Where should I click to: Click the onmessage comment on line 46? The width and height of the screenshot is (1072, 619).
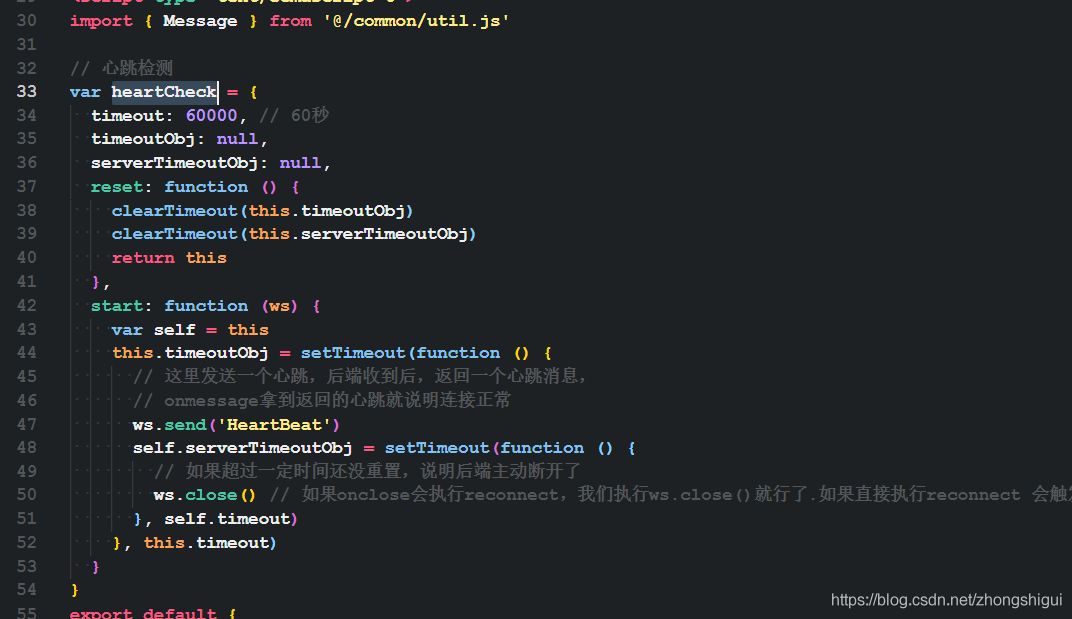point(322,400)
